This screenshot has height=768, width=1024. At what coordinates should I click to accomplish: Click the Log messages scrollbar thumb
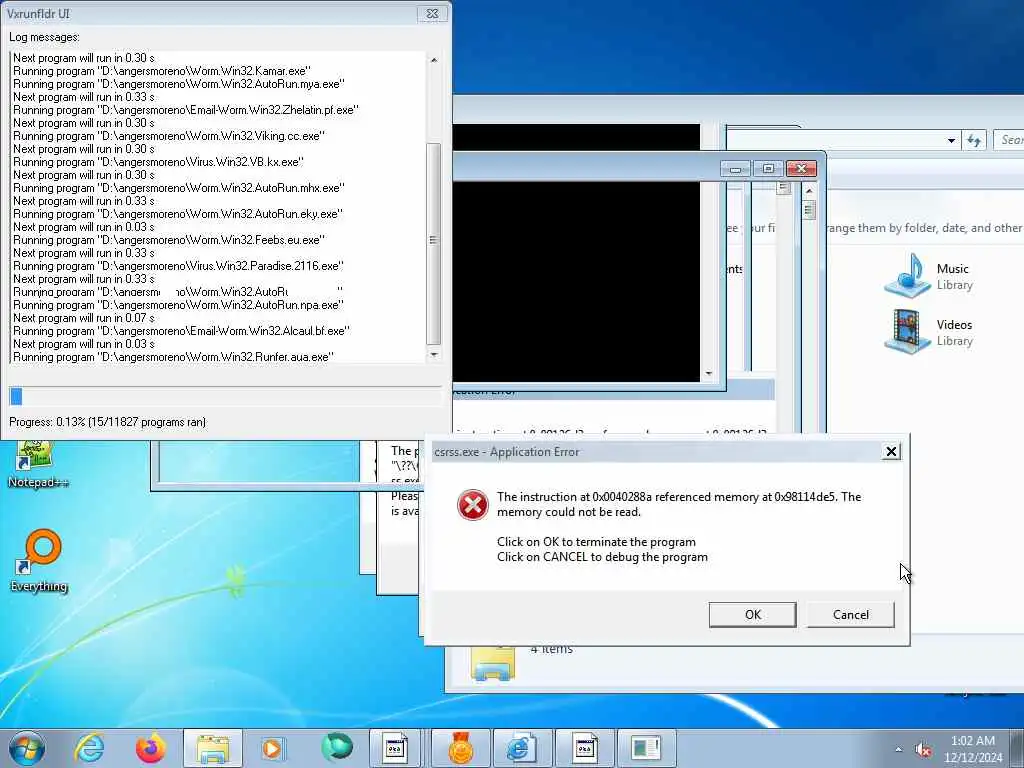pyautogui.click(x=433, y=243)
